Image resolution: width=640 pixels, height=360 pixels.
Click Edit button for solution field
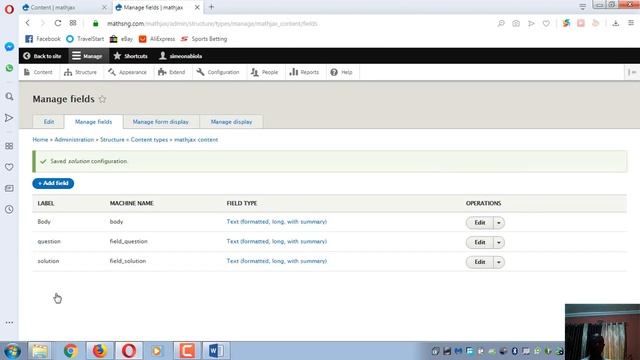point(480,262)
